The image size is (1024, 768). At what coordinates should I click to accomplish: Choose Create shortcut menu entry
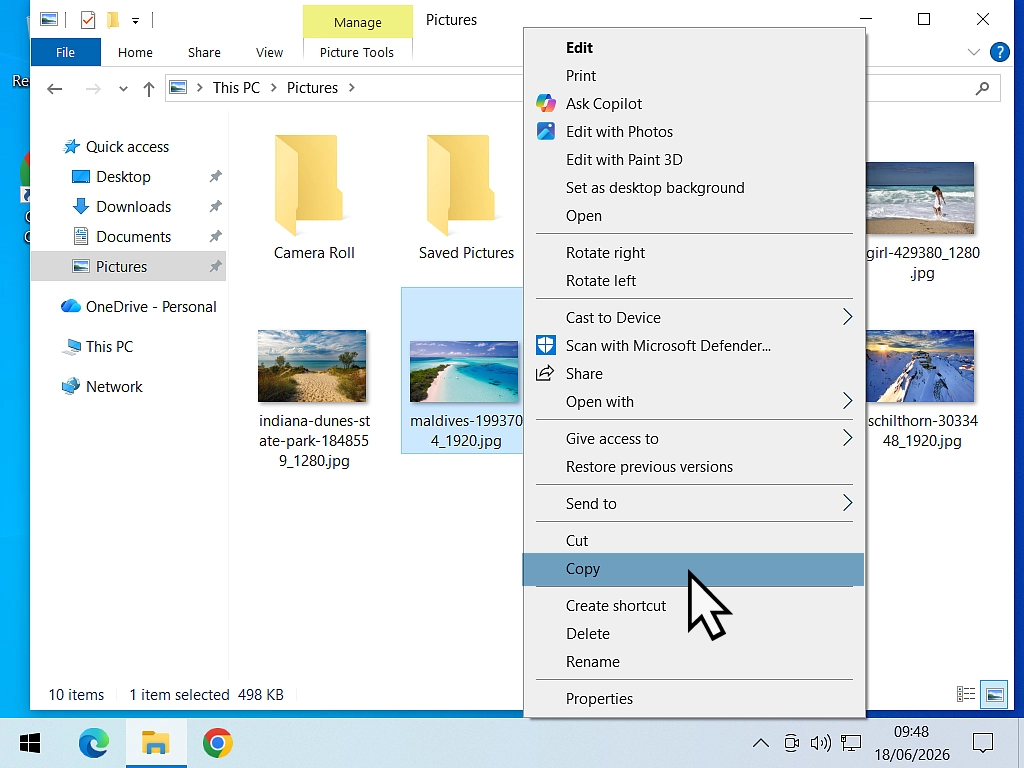tap(693, 606)
